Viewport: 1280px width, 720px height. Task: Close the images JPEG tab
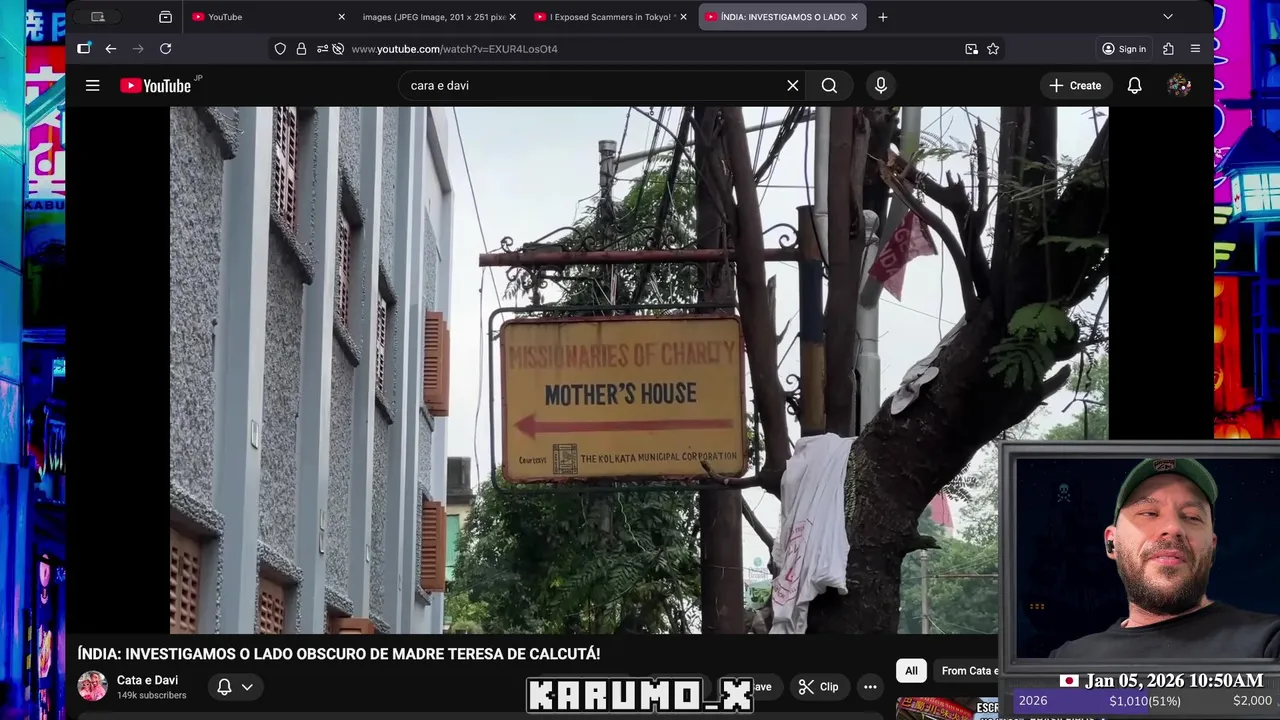click(513, 17)
